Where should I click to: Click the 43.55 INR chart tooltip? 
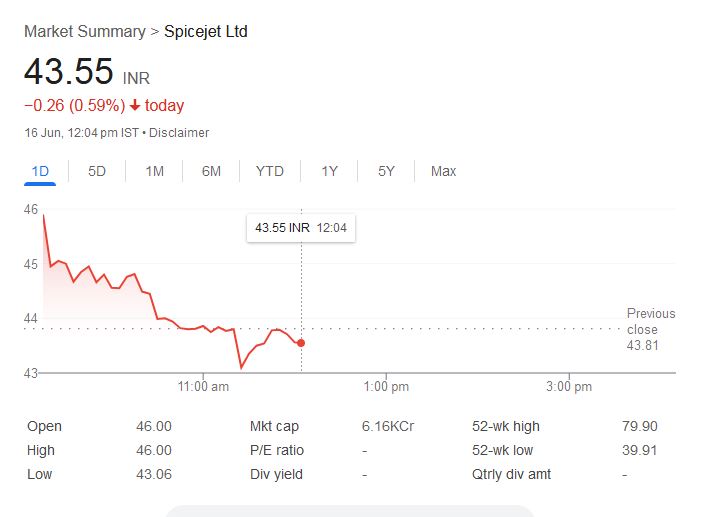click(x=300, y=228)
